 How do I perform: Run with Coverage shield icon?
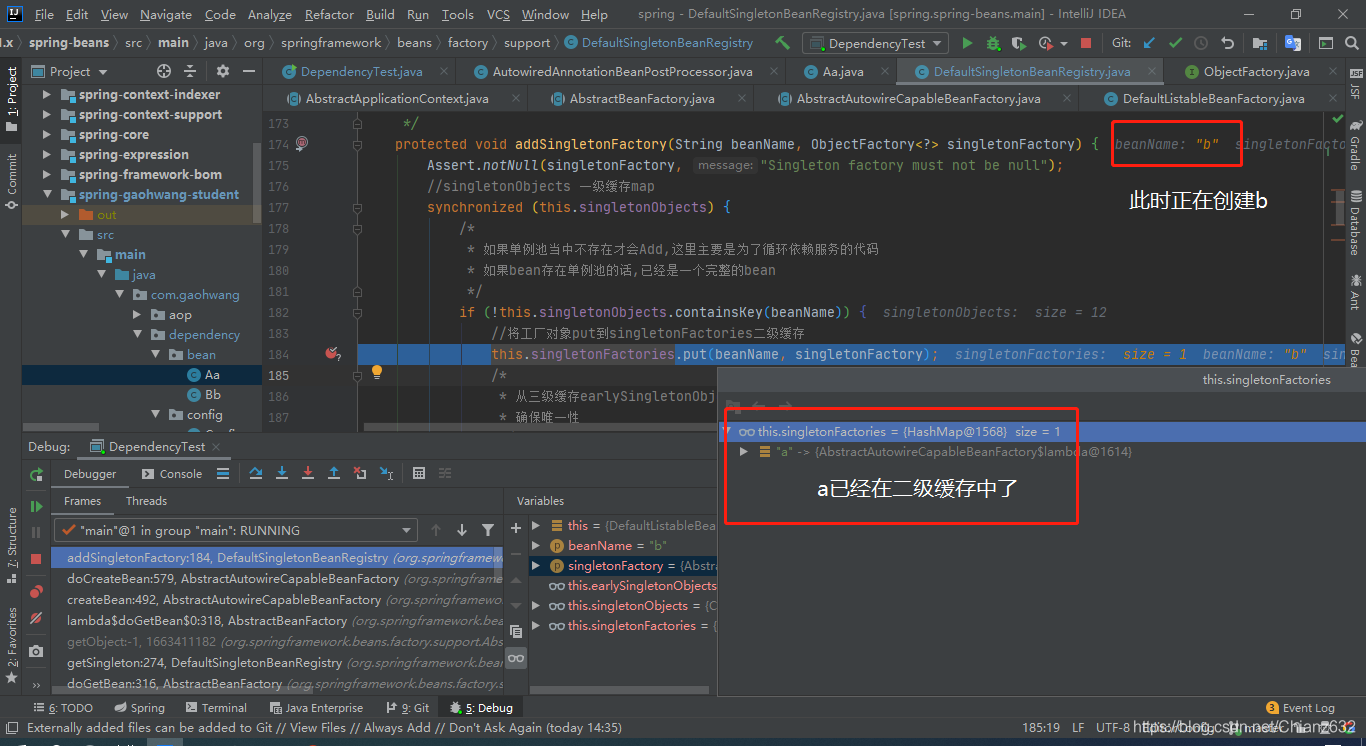coord(1018,43)
